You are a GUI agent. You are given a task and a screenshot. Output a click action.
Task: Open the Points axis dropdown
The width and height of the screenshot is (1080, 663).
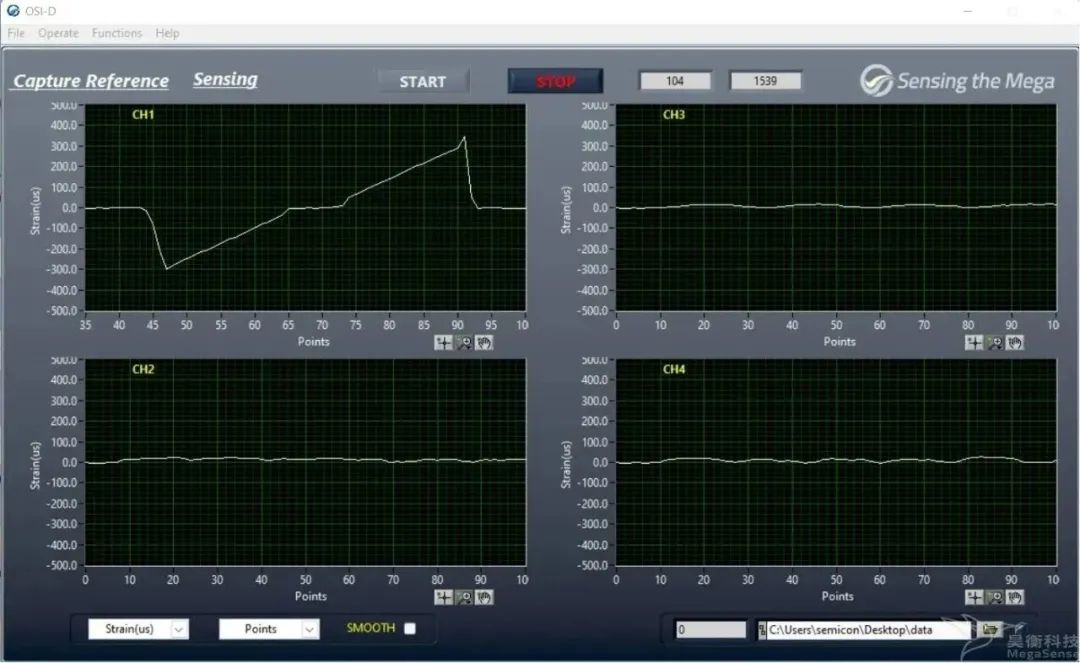309,629
